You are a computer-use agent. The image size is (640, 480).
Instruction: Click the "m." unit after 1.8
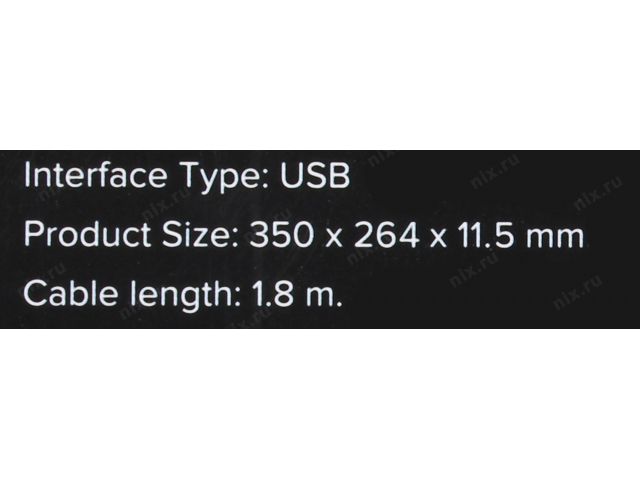[324, 297]
